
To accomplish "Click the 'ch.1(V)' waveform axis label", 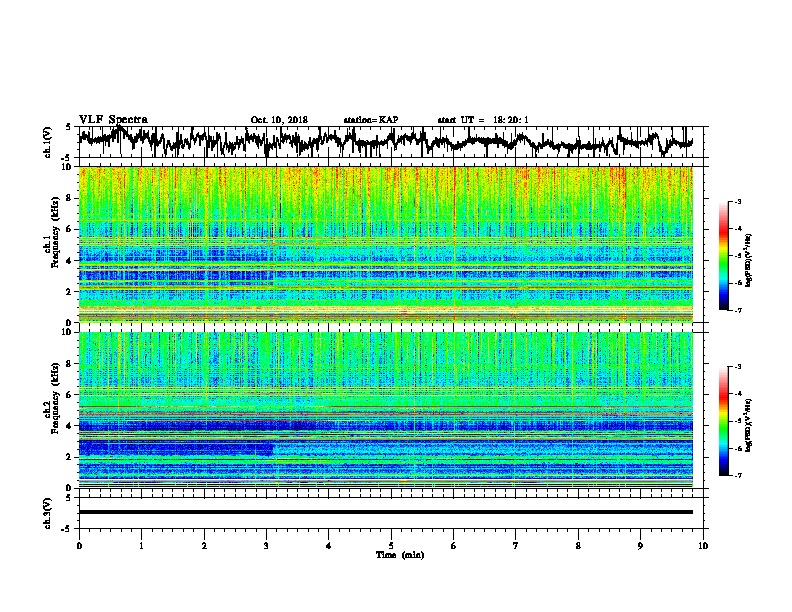I will click(48, 142).
